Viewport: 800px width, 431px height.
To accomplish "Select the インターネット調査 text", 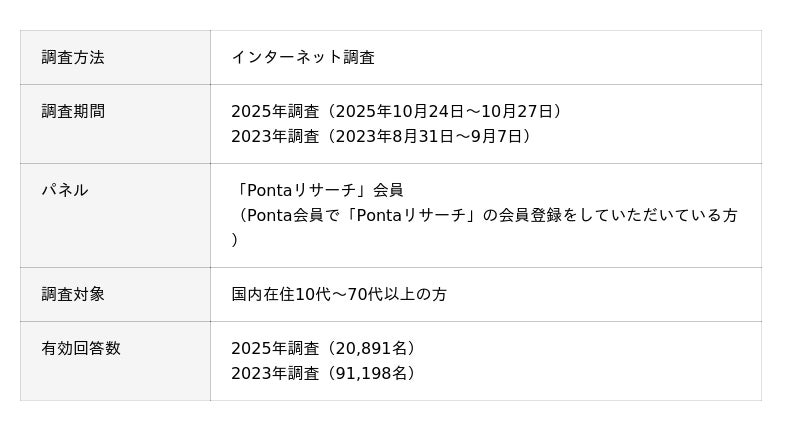I will [303, 58].
